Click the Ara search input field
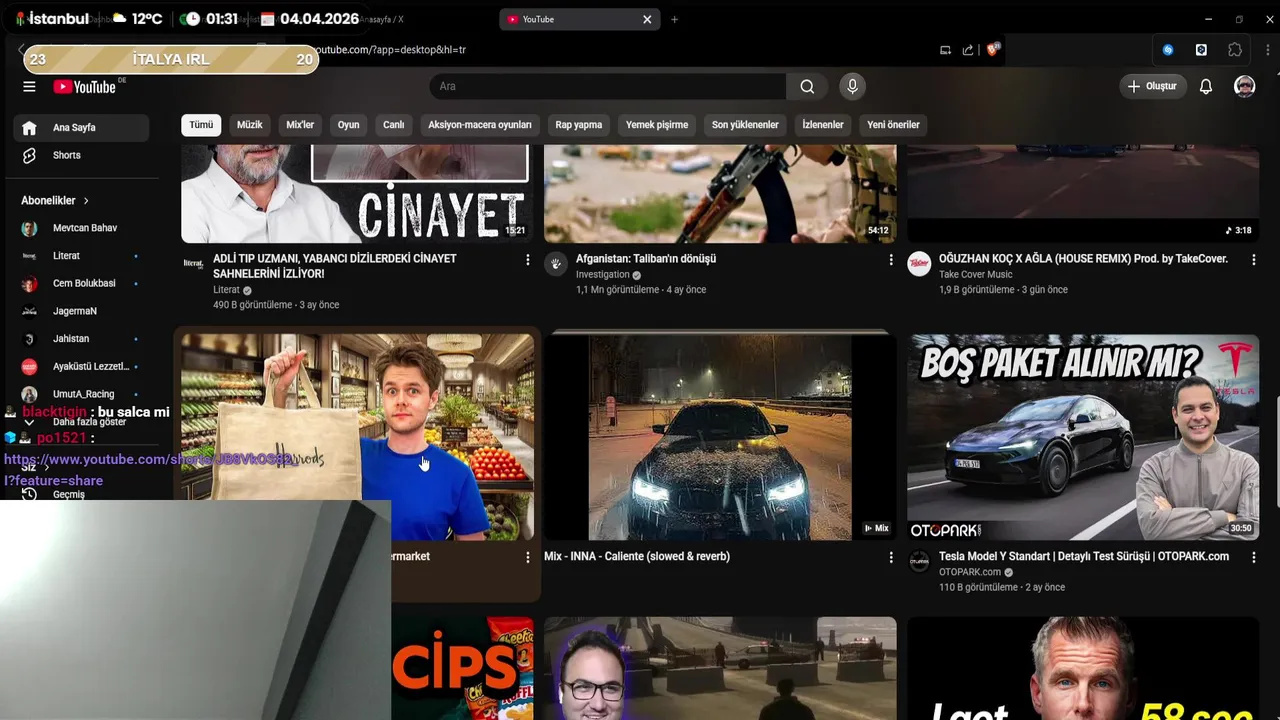This screenshot has height=720, width=1280. tap(608, 87)
